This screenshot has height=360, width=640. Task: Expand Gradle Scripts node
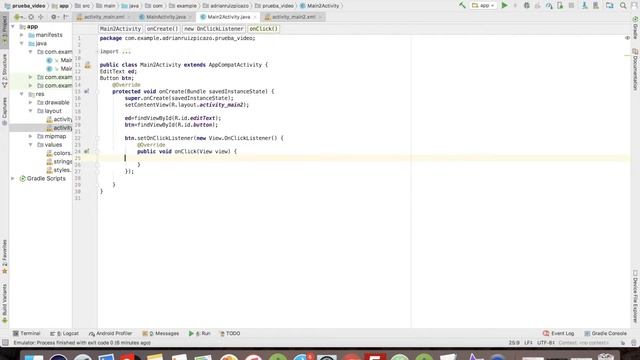coord(13,179)
